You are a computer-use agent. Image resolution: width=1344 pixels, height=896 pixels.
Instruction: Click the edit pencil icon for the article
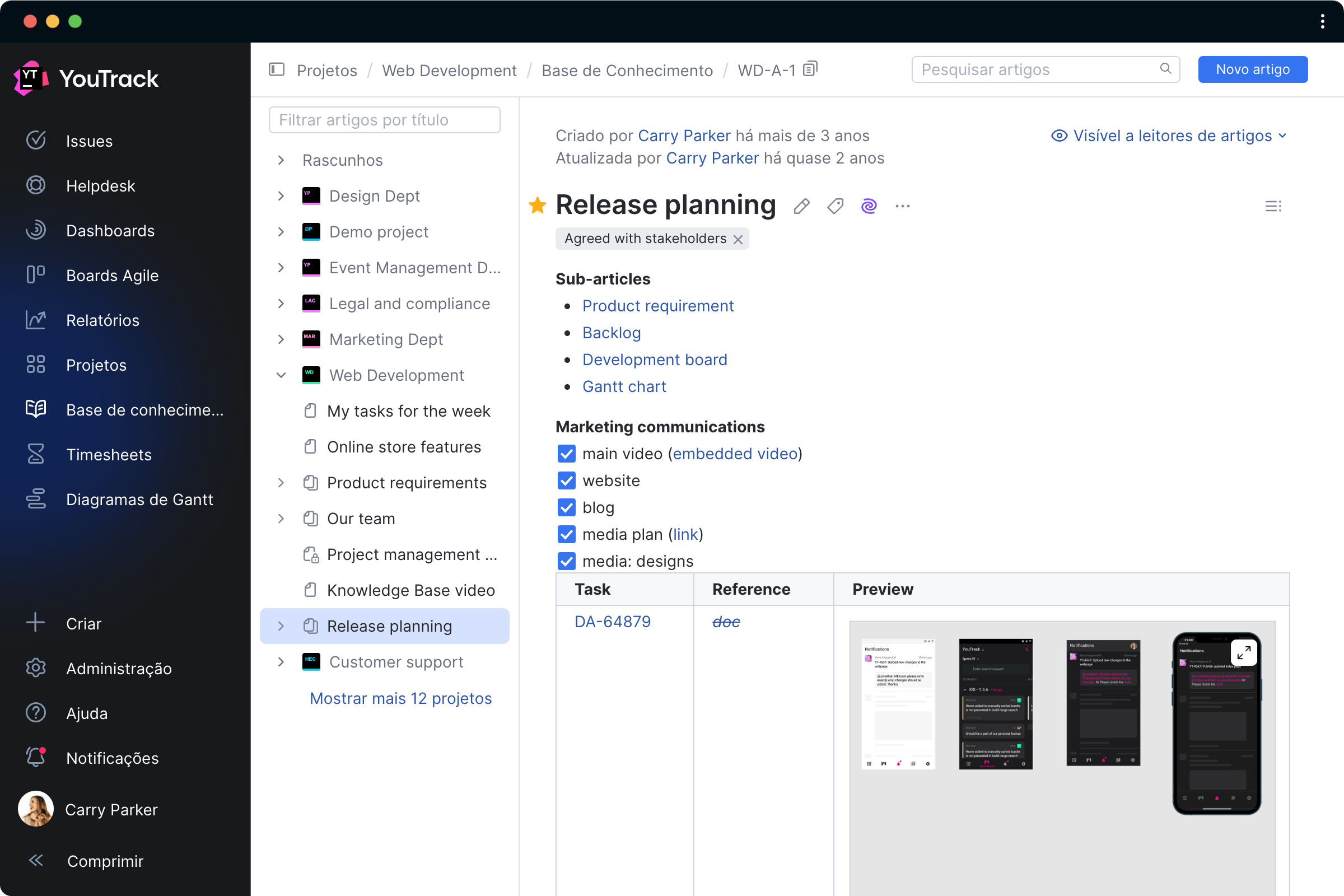click(800, 206)
